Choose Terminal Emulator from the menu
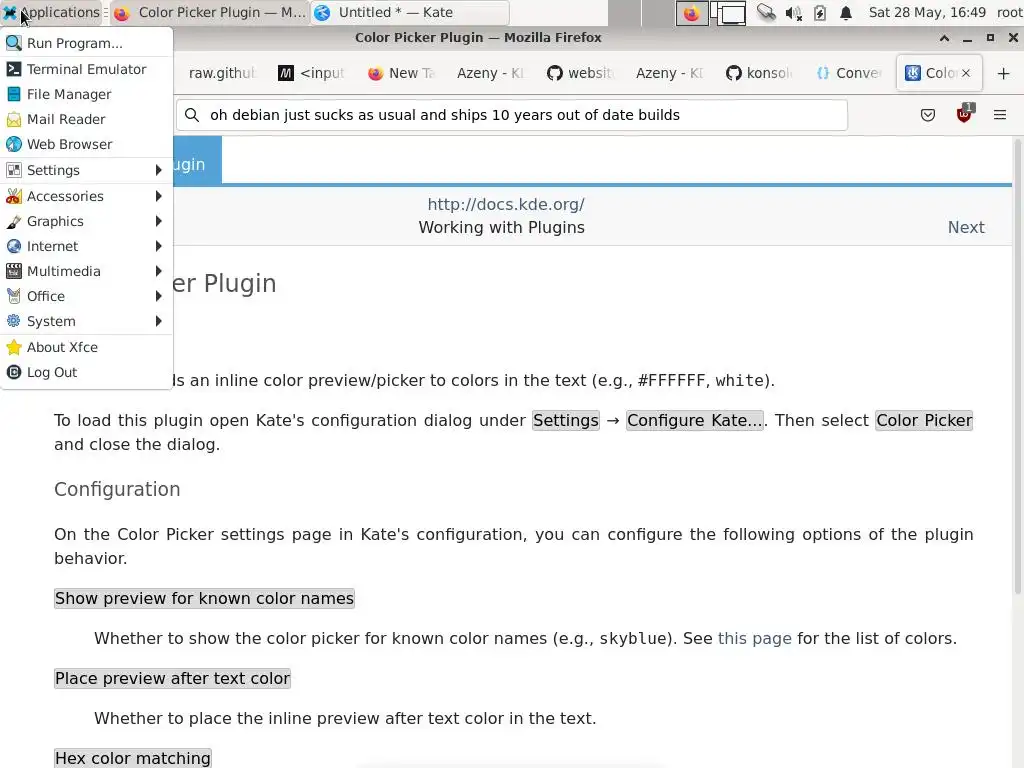The height and width of the screenshot is (768, 1024). tap(86, 69)
